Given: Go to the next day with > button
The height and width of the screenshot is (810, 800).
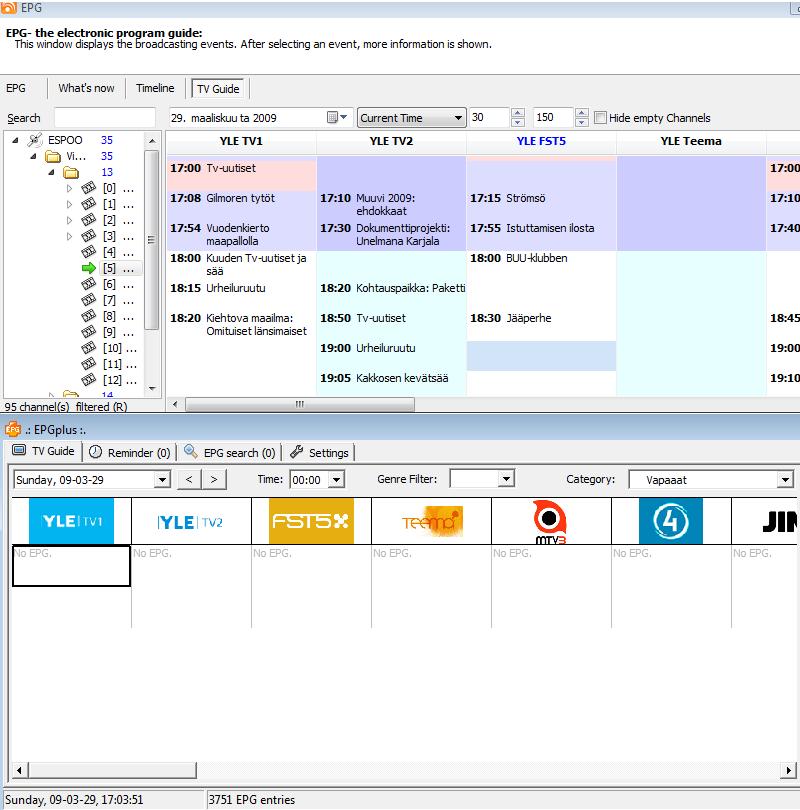Looking at the screenshot, I should coord(214,480).
